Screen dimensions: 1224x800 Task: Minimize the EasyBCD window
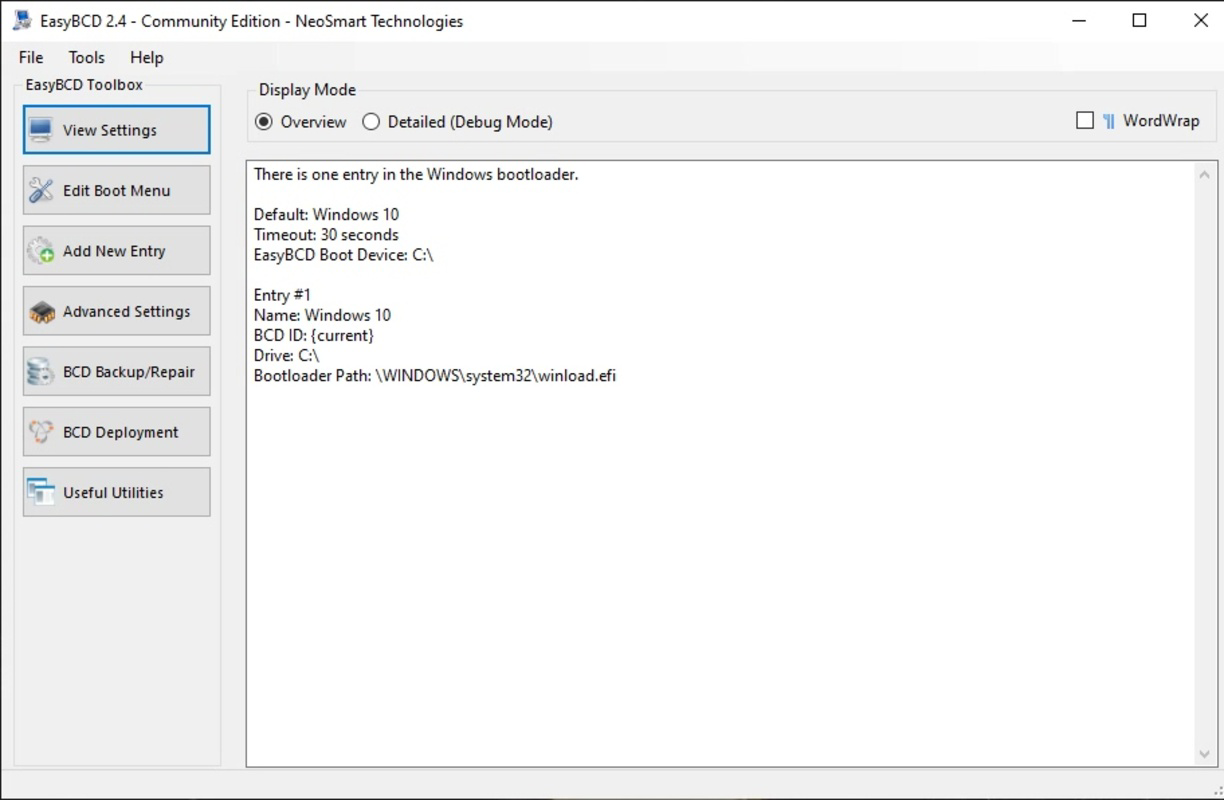coord(1078,21)
